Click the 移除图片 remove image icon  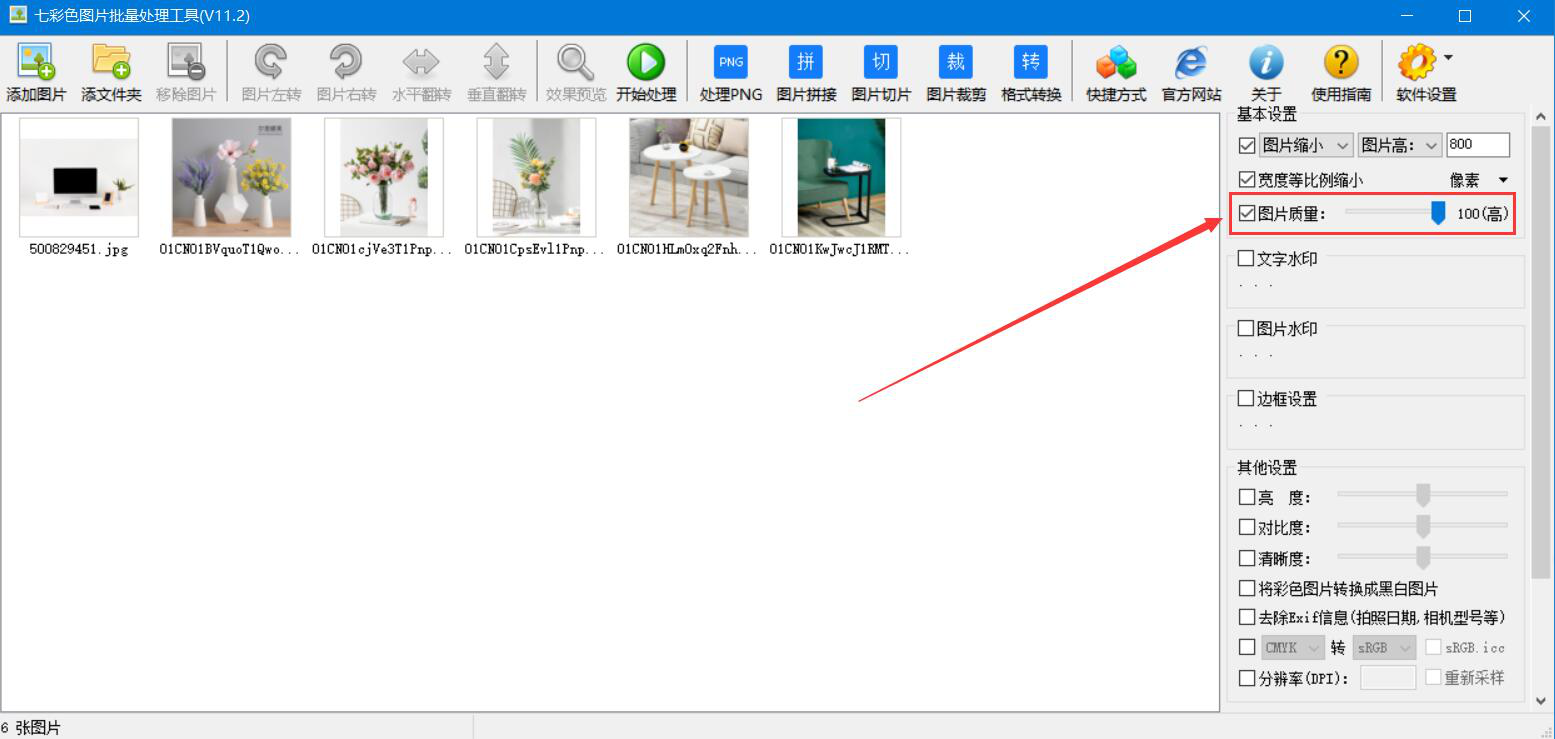point(186,62)
